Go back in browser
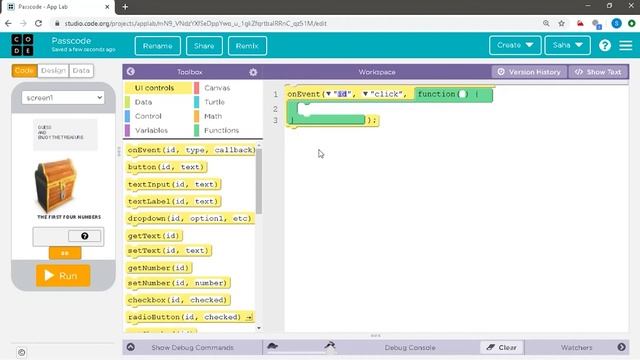640x360 pixels. tap(8, 23)
